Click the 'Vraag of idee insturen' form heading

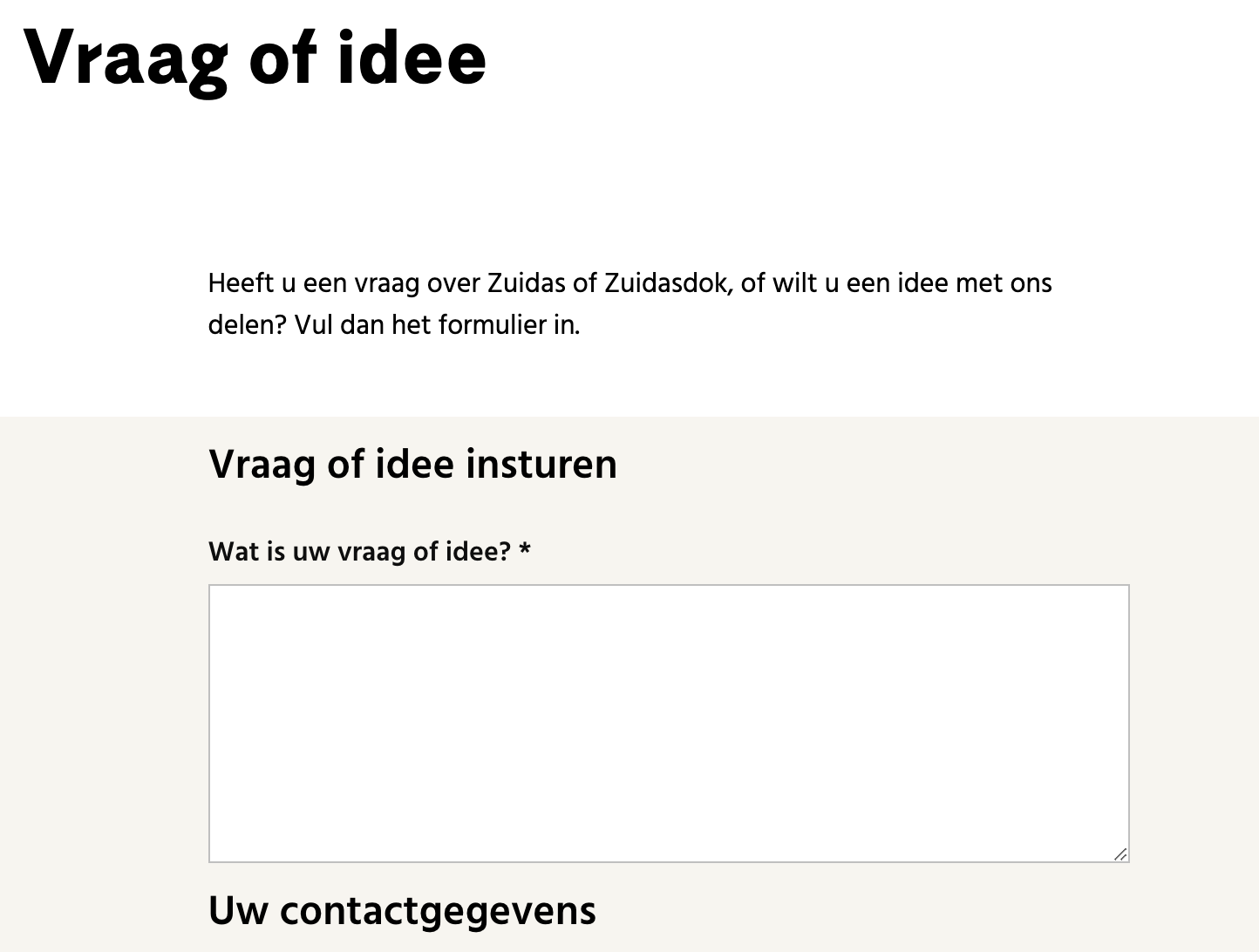click(x=412, y=464)
